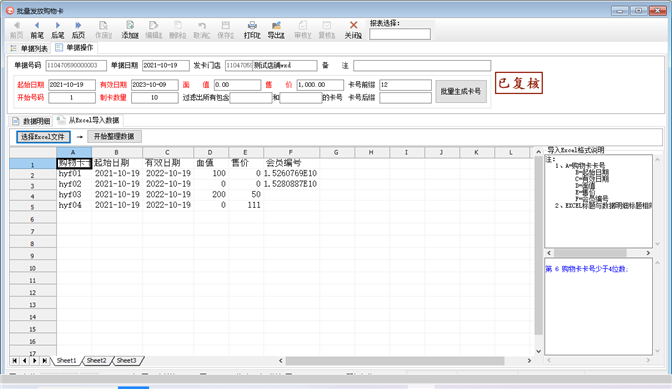
Task: Click the 开始号码 start number field
Action: (x=72, y=98)
